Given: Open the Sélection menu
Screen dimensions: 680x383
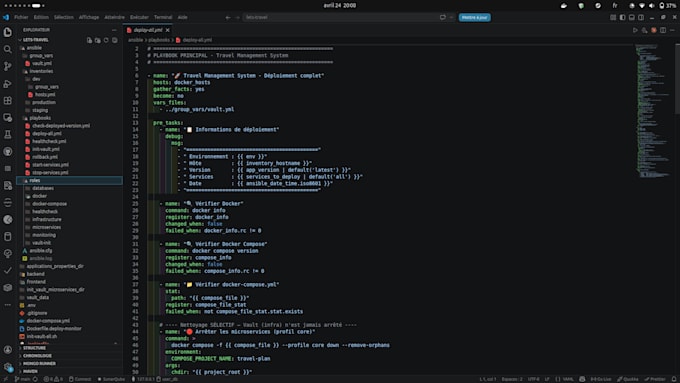Looking at the screenshot, I should (x=64, y=17).
